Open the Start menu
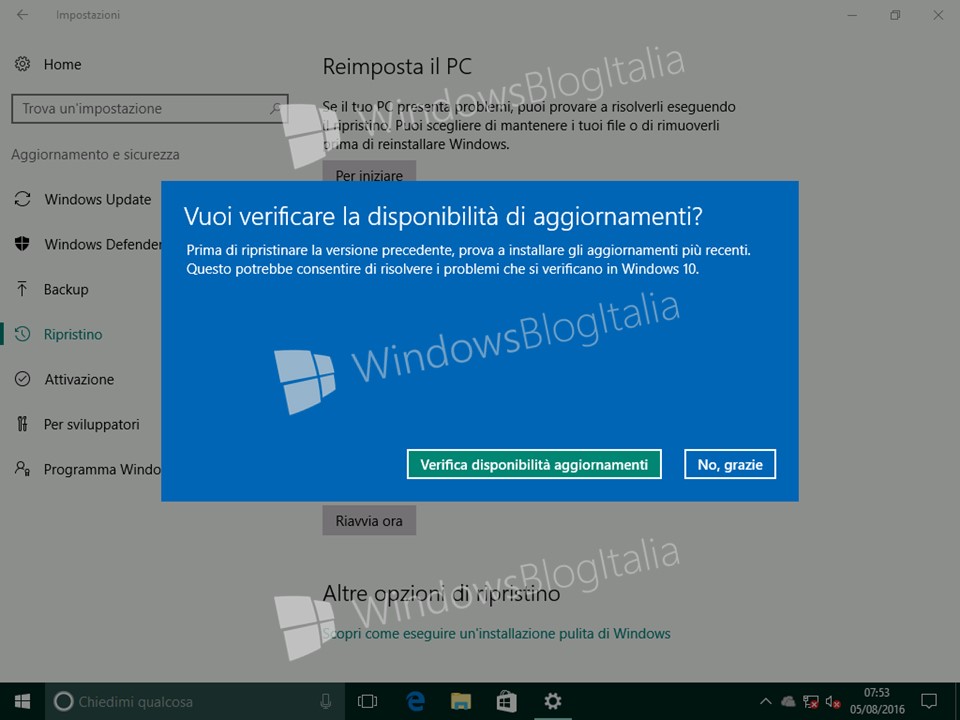This screenshot has width=960, height=720. coord(22,701)
